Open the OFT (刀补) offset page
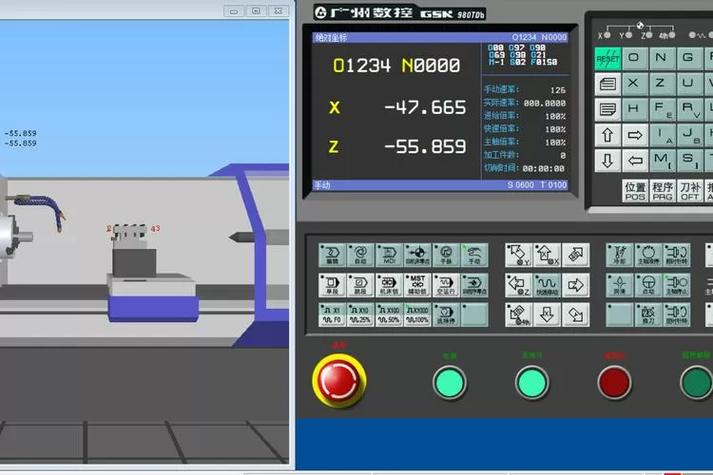The height and width of the screenshot is (475, 713). (689, 191)
